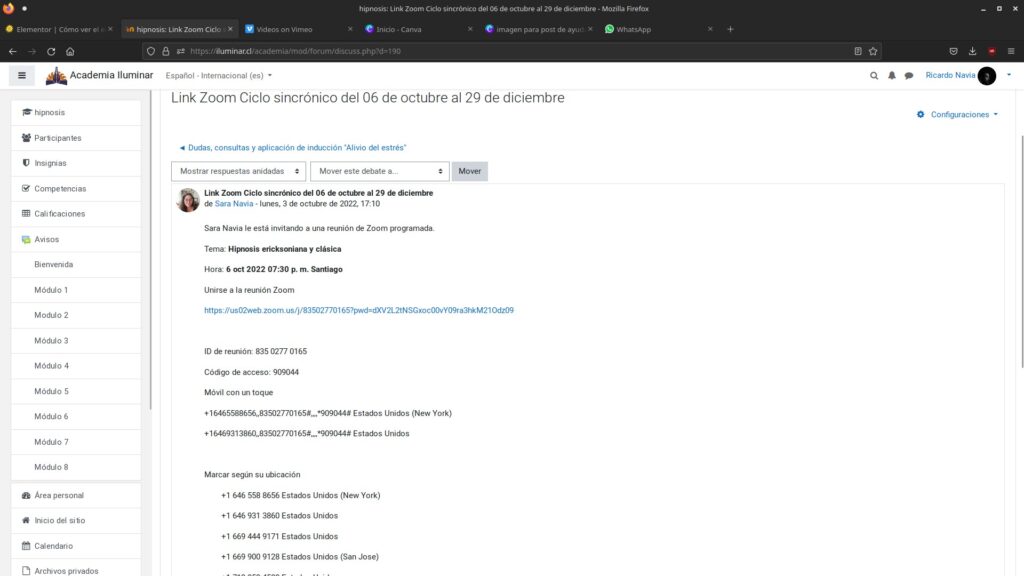1024x576 pixels.
Task: Switch to the Videos on Vimeo tab
Action: point(298,29)
